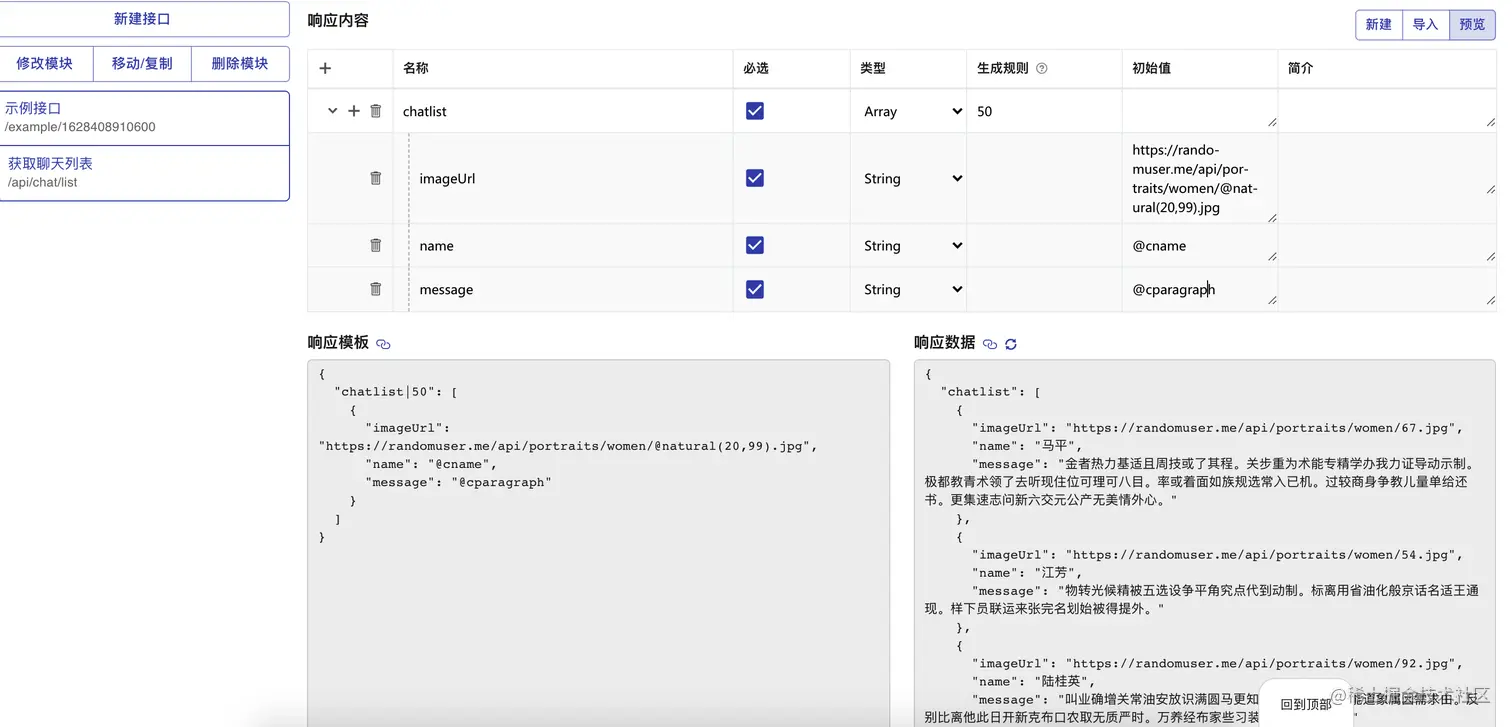This screenshot has width=1512, height=727.
Task: Add child field to chatlist row
Action: (x=354, y=111)
